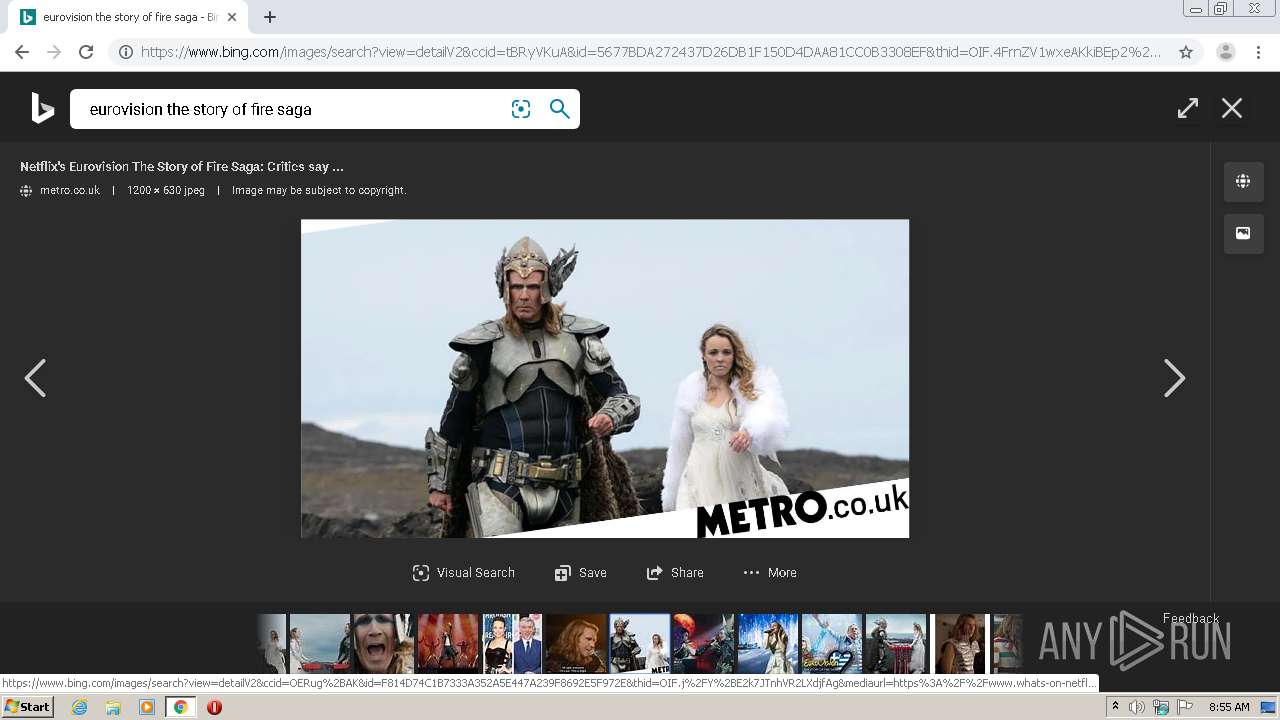
Task: Save the image to collection
Action: pyautogui.click(x=581, y=573)
